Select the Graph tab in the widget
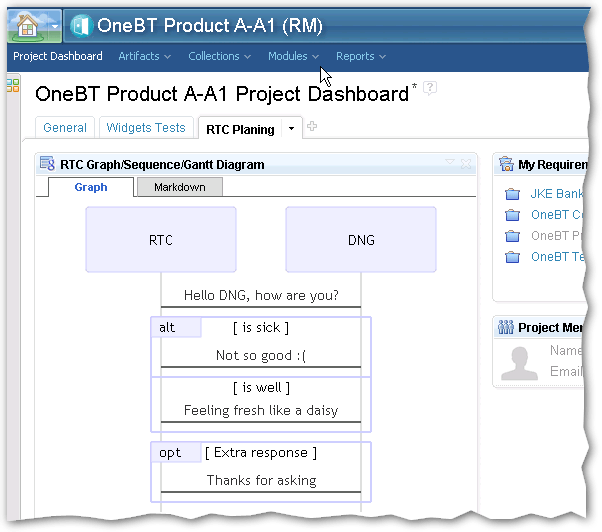The width and height of the screenshot is (602, 532). coord(91,187)
